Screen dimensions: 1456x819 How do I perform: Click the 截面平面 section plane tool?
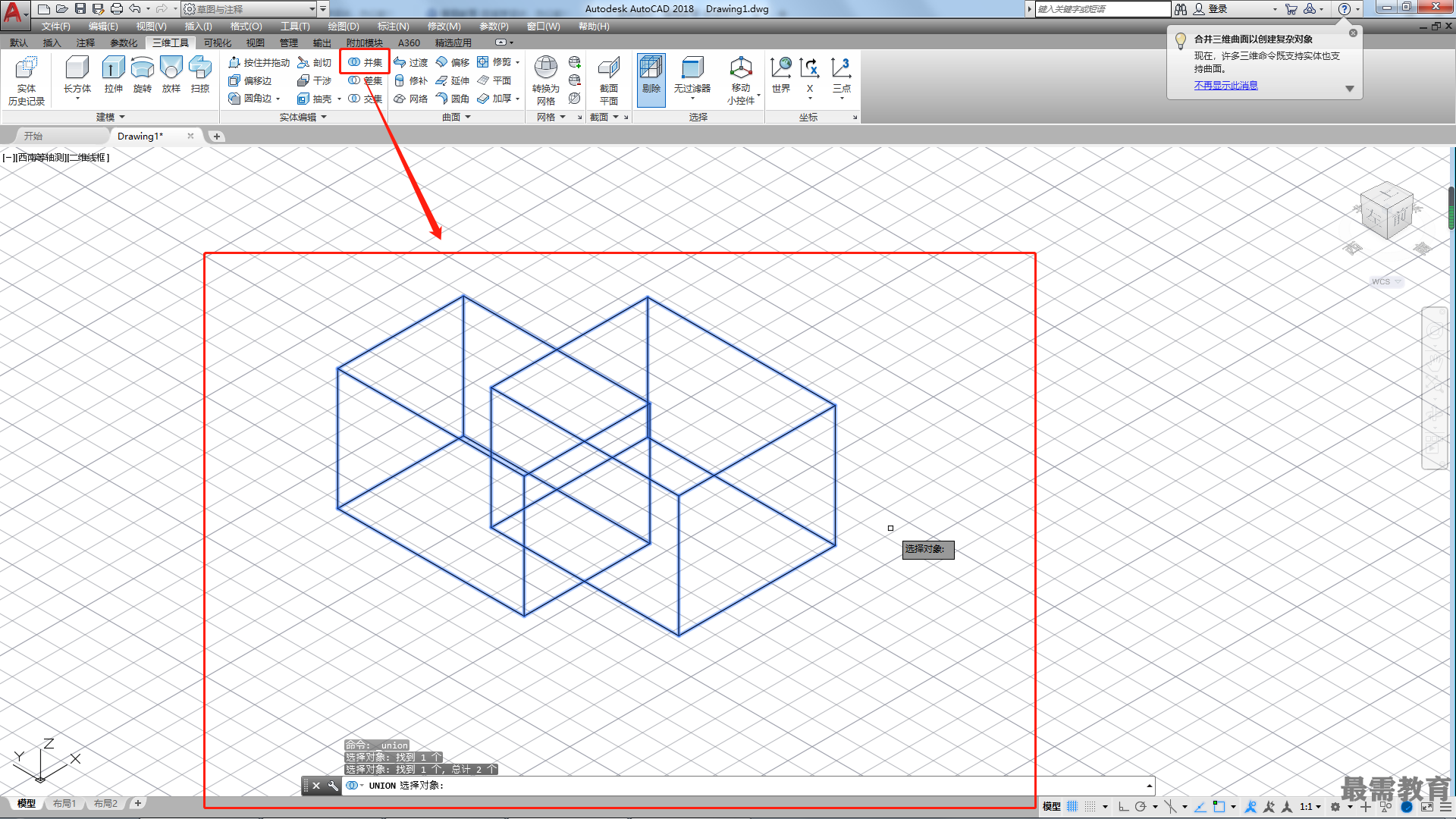pyautogui.click(x=609, y=80)
